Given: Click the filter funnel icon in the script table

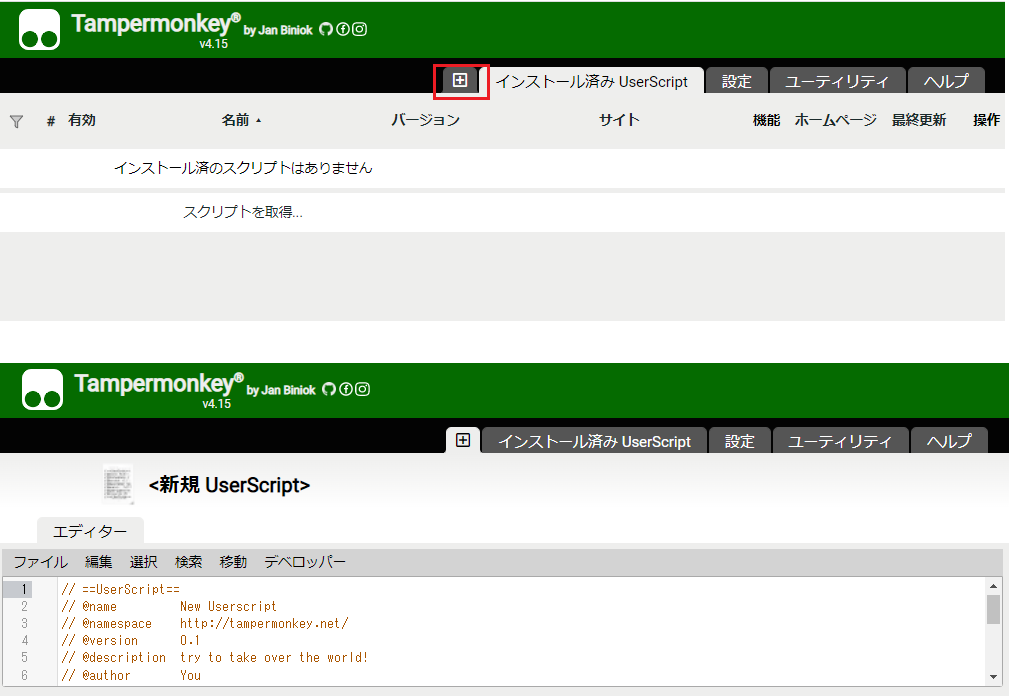Looking at the screenshot, I should (17, 121).
